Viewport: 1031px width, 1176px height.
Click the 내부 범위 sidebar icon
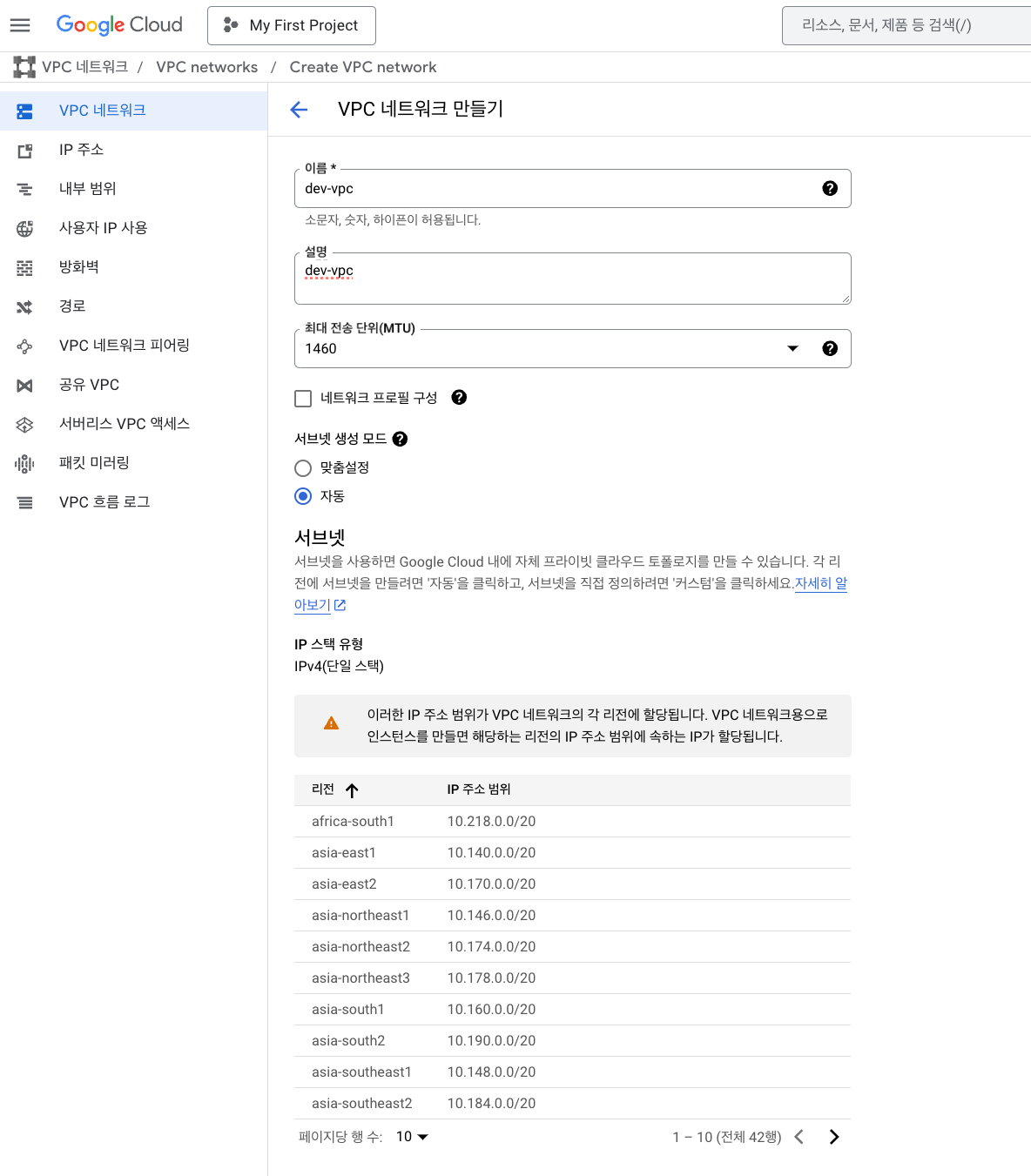pyautogui.click(x=24, y=189)
